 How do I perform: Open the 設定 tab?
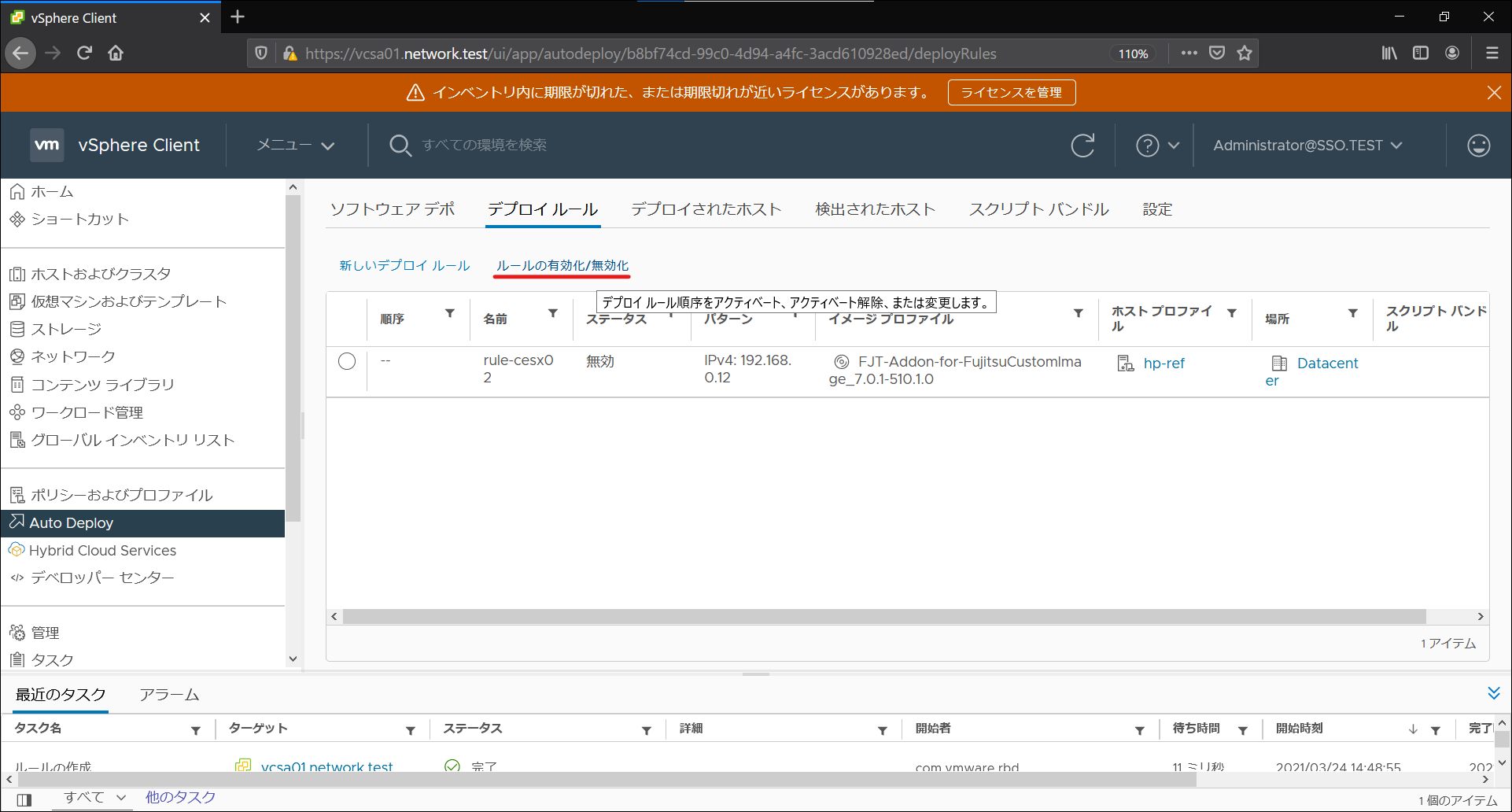tap(1157, 209)
